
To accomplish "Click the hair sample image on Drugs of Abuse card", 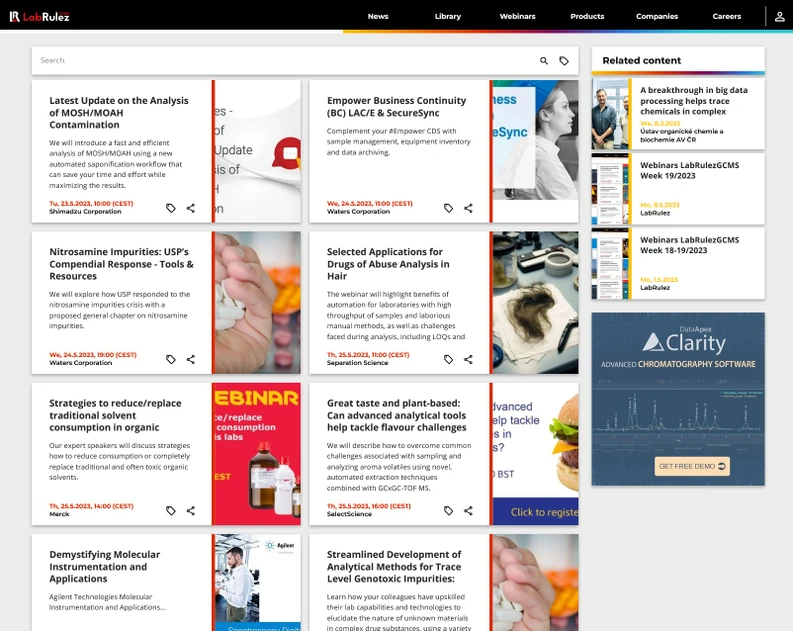I will tap(536, 303).
